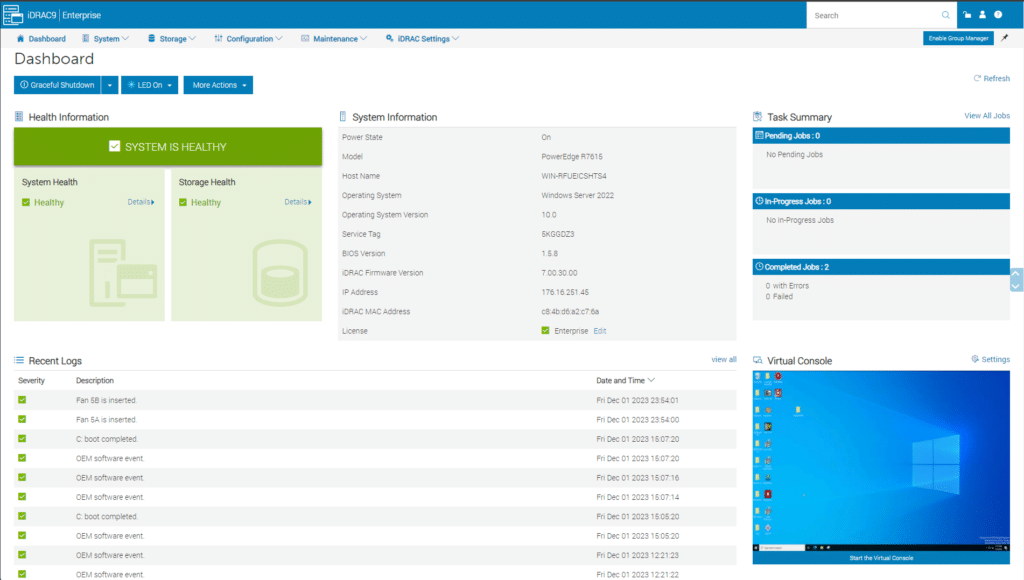The height and width of the screenshot is (580, 1024).
Task: Click the search magnifier icon
Action: (x=946, y=16)
